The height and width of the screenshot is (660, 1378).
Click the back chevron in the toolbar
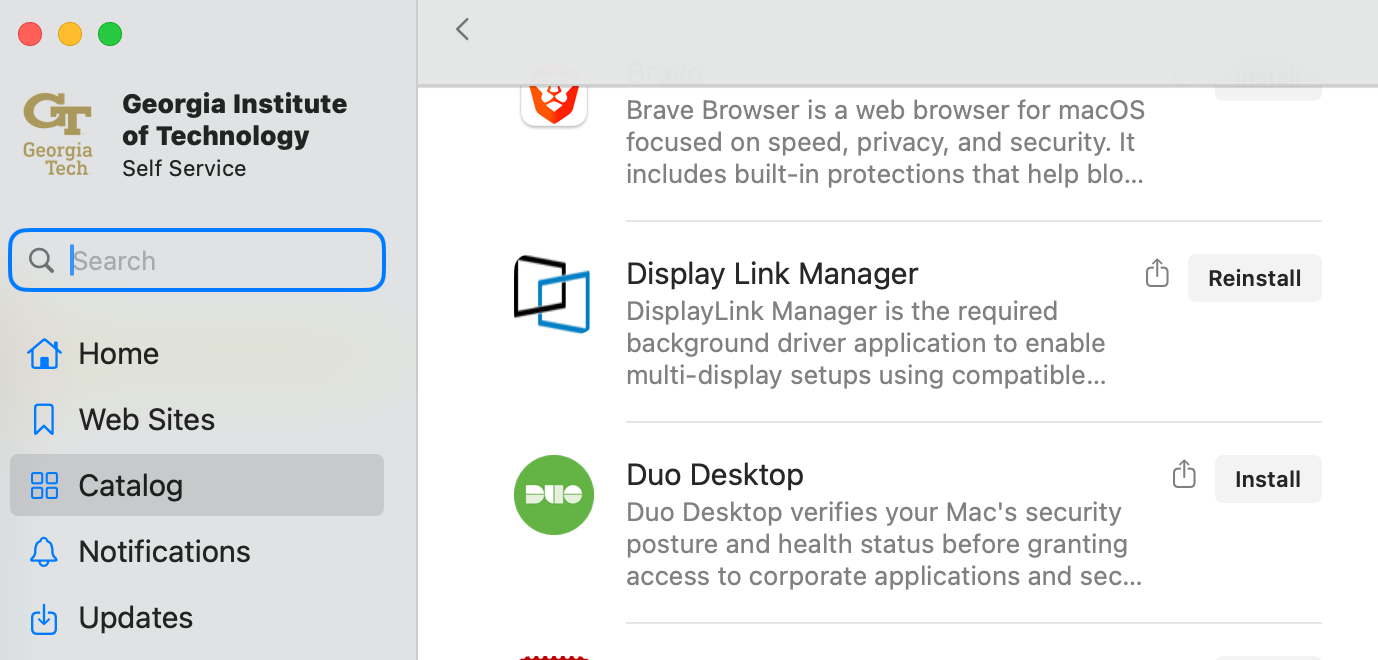coord(462,29)
